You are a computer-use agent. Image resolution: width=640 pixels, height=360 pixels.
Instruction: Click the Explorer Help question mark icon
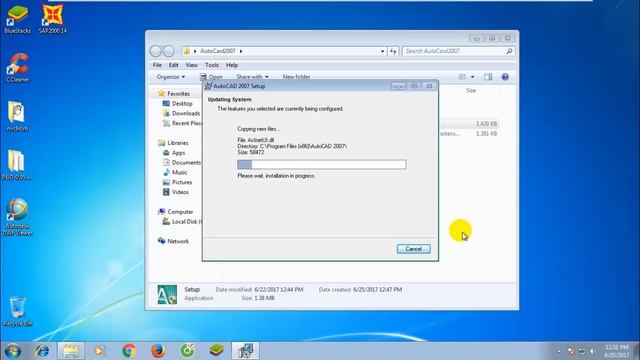tap(505, 77)
